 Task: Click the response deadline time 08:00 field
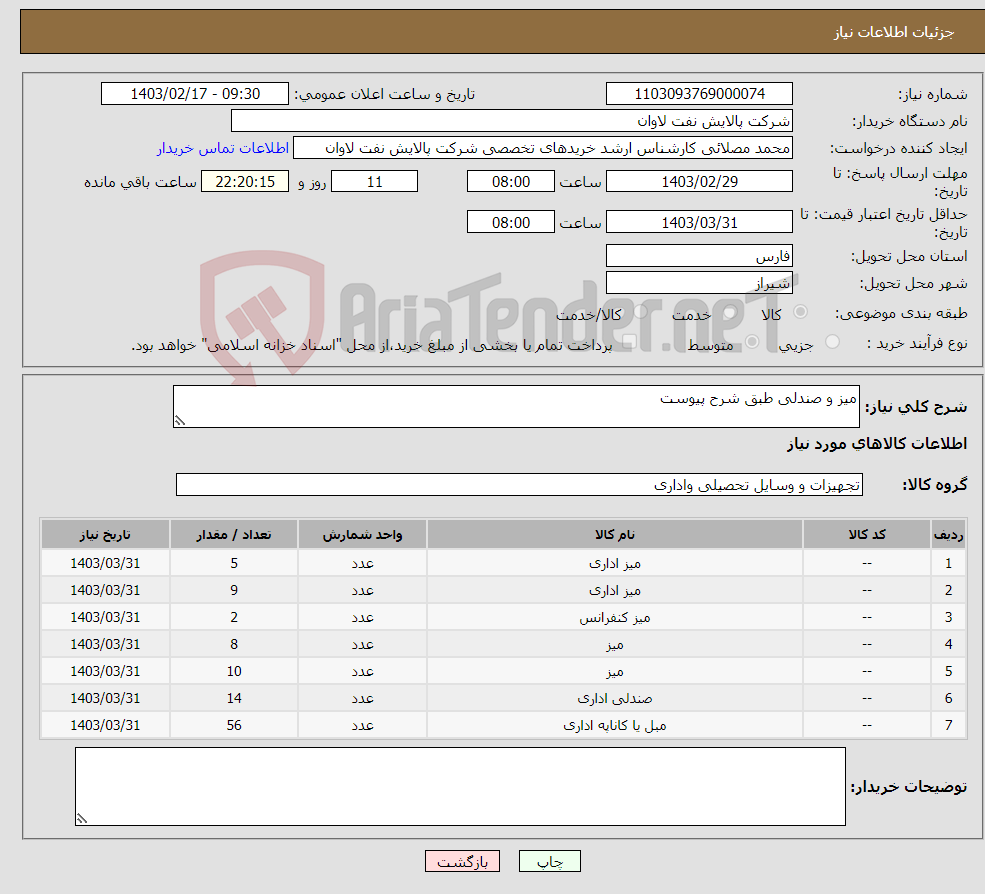point(511,182)
